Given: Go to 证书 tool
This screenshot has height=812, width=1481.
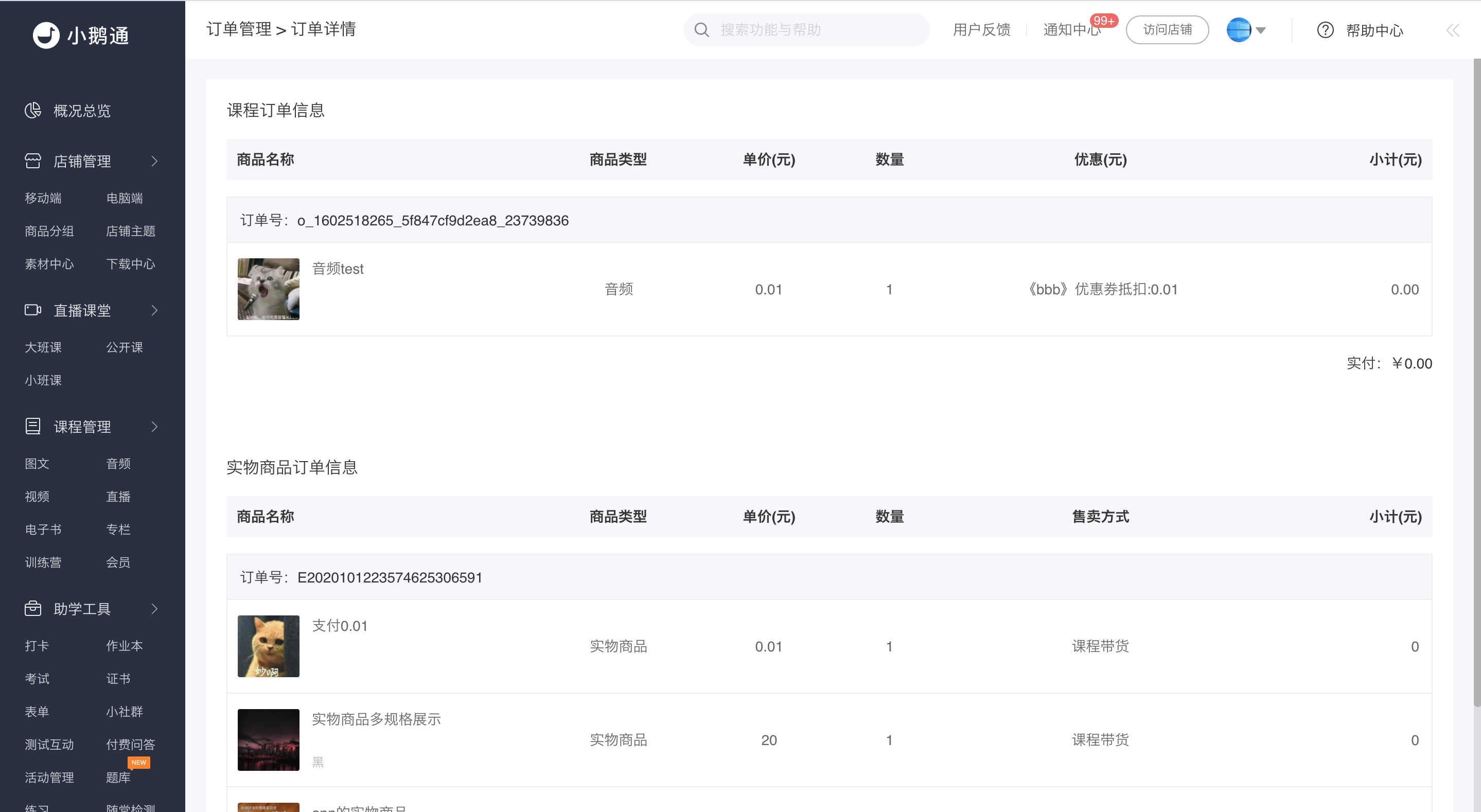Looking at the screenshot, I should point(118,678).
